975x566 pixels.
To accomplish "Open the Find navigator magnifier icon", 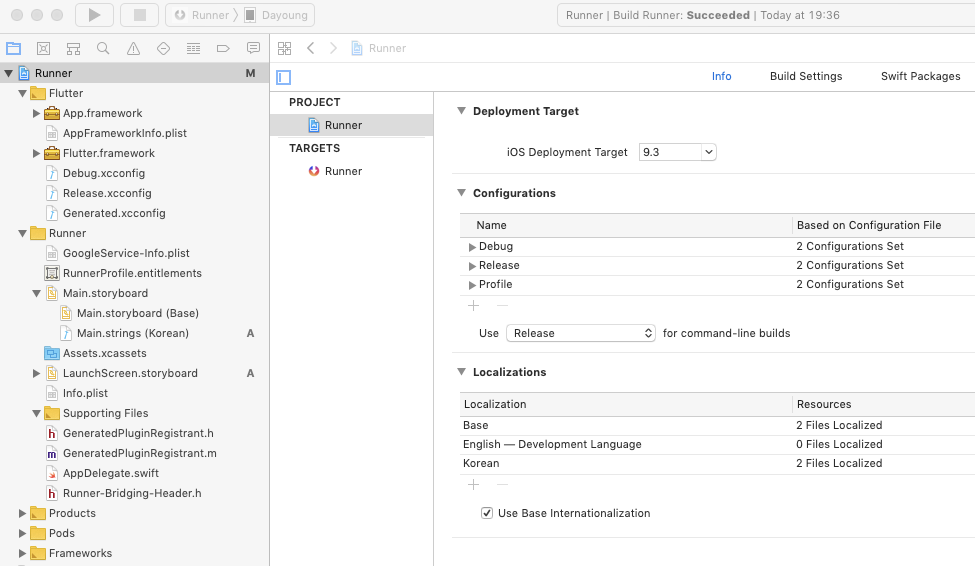I will [x=103, y=48].
